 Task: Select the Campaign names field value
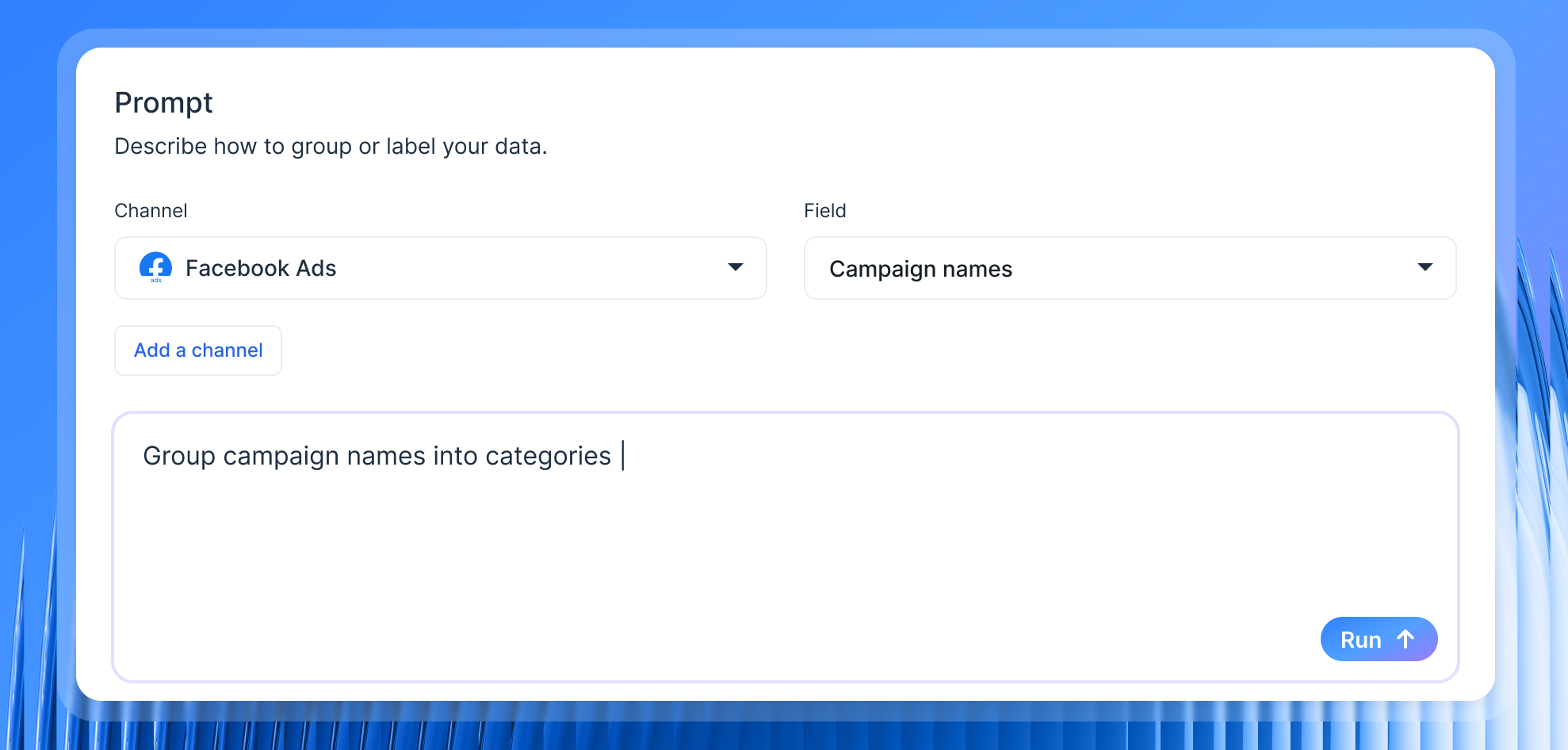pyautogui.click(x=920, y=269)
